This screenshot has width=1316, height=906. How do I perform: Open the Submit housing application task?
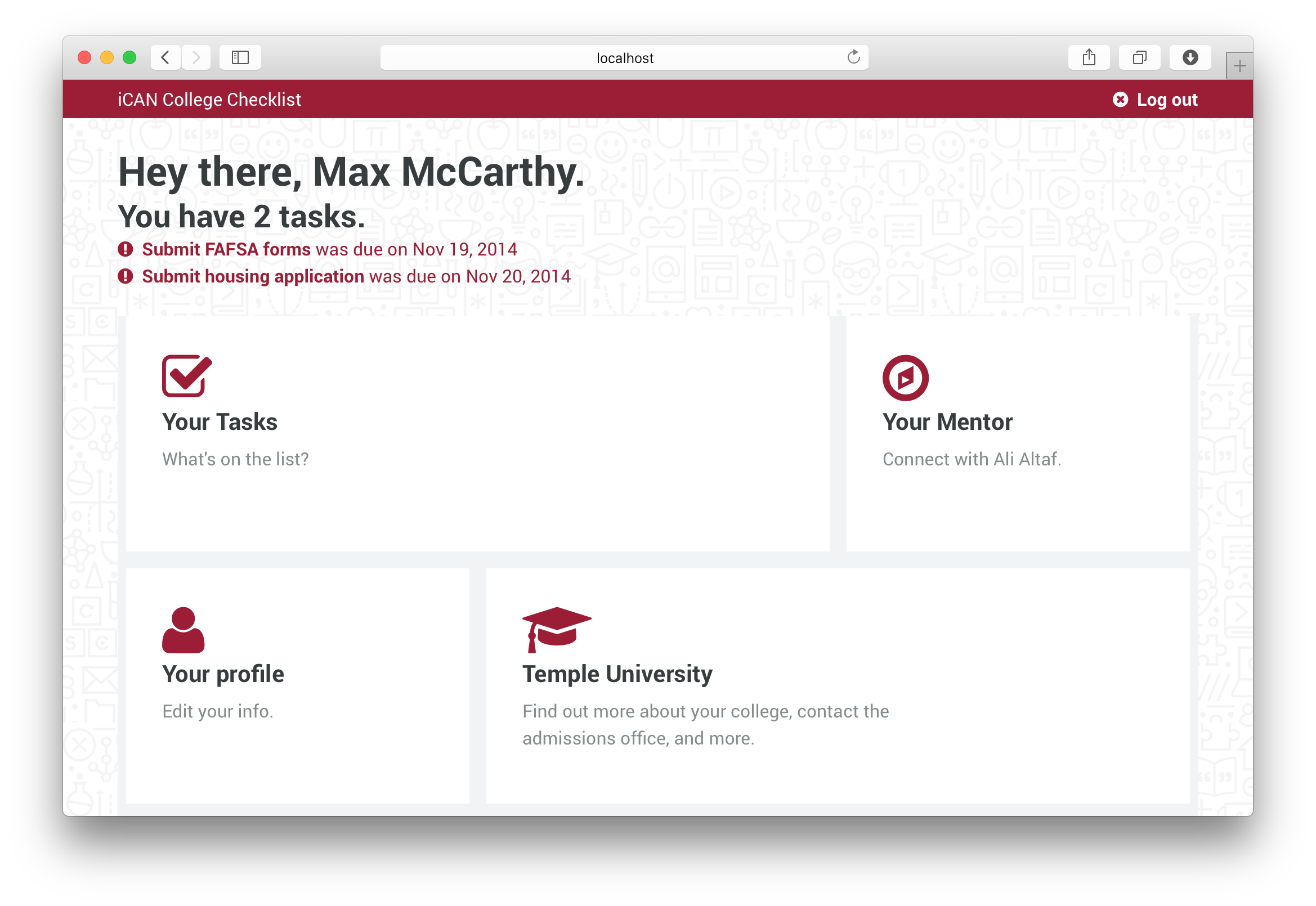point(253,276)
